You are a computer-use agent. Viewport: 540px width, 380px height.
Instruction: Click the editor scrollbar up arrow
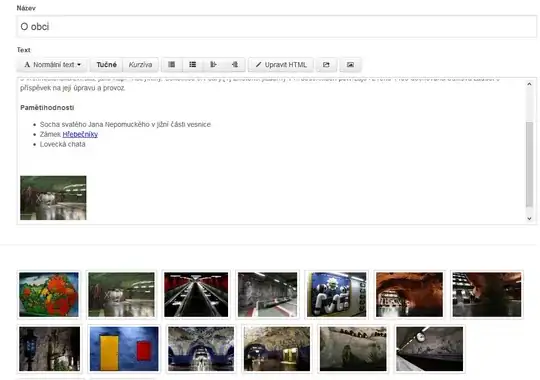529,84
